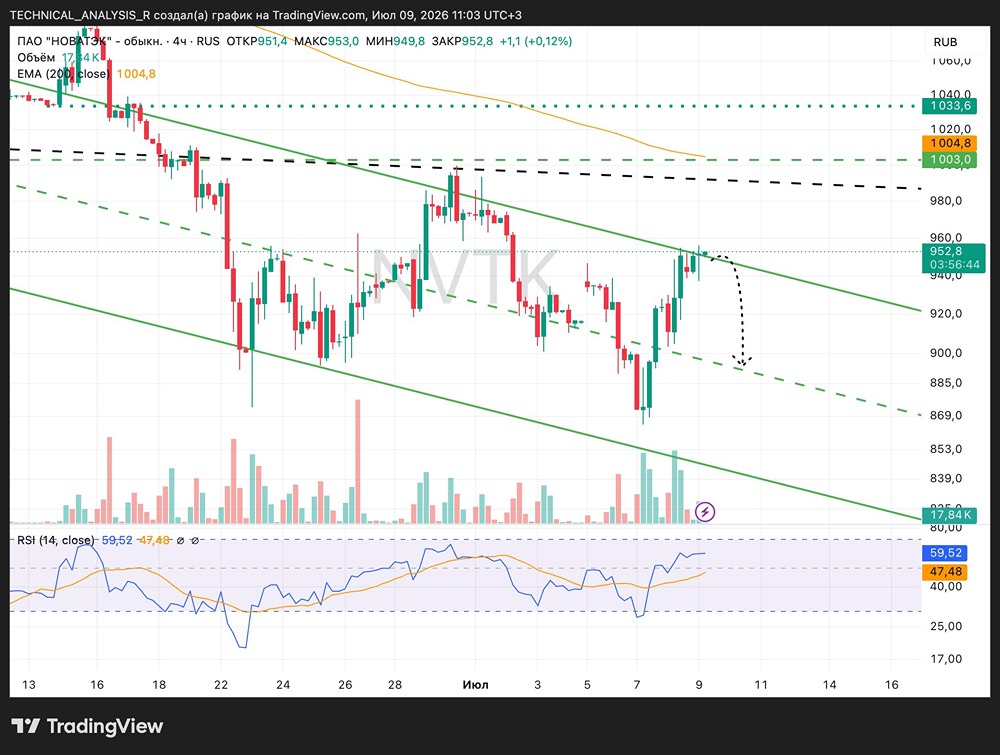The width and height of the screenshot is (1000, 755).
Task: Click the second RSI null symbol
Action: 195,540
